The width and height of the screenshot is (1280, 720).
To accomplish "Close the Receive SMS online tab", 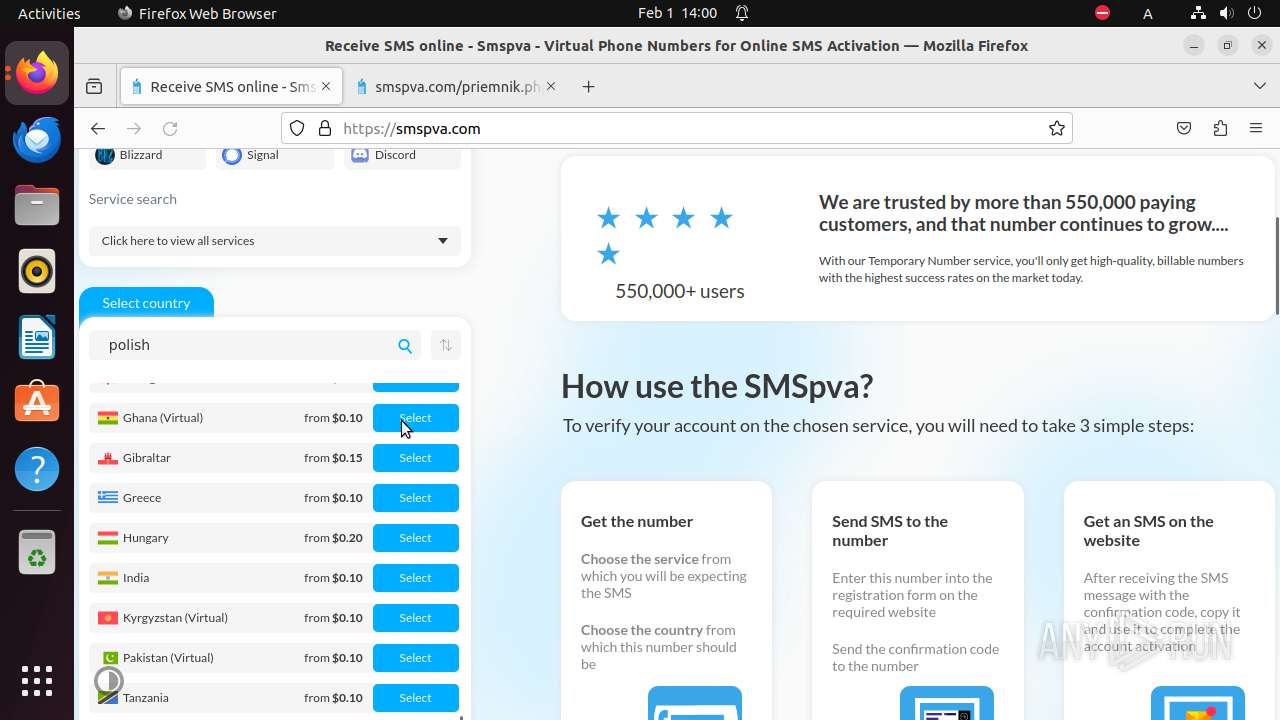I will [326, 87].
